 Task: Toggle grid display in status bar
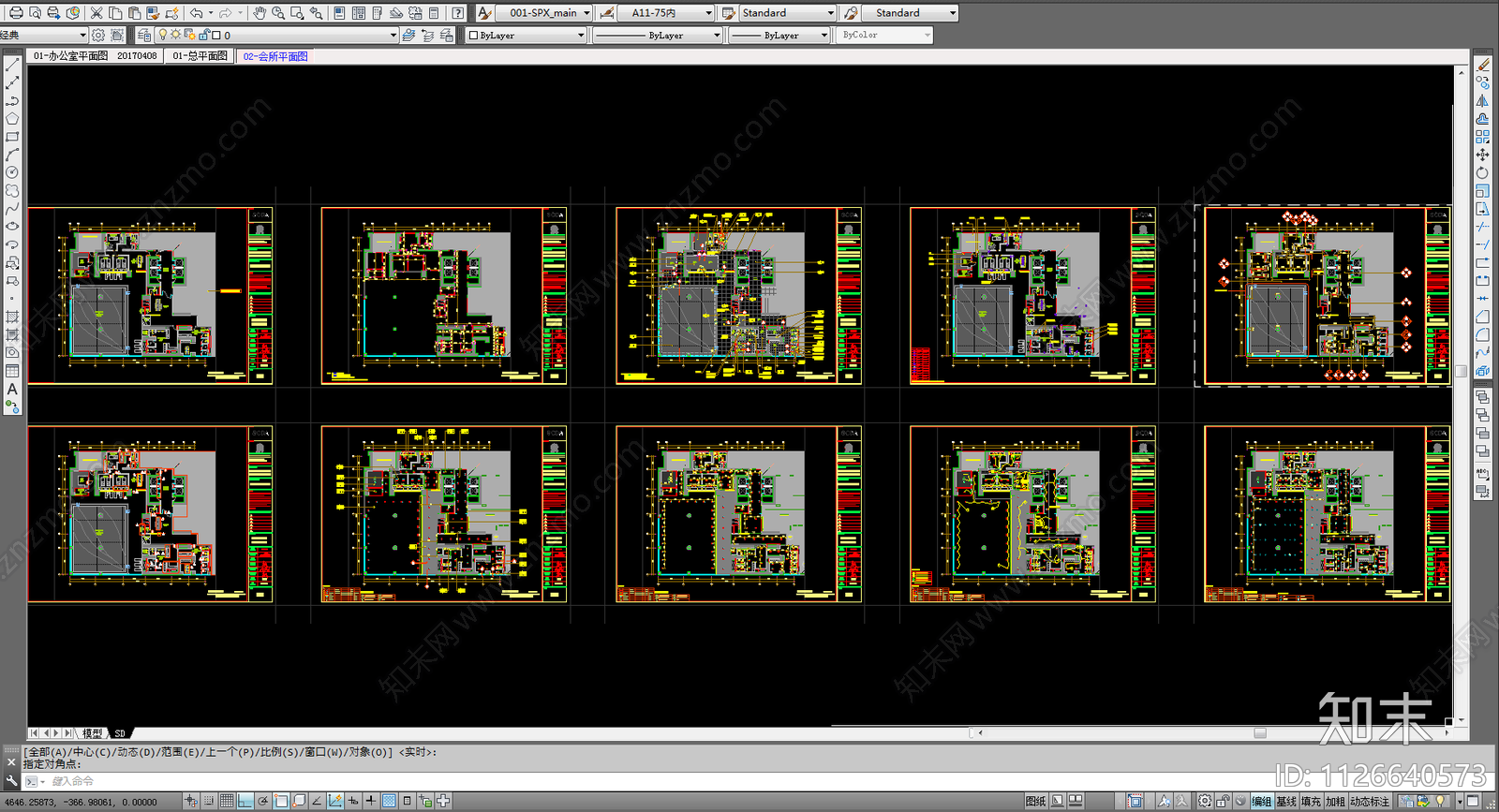click(x=227, y=801)
